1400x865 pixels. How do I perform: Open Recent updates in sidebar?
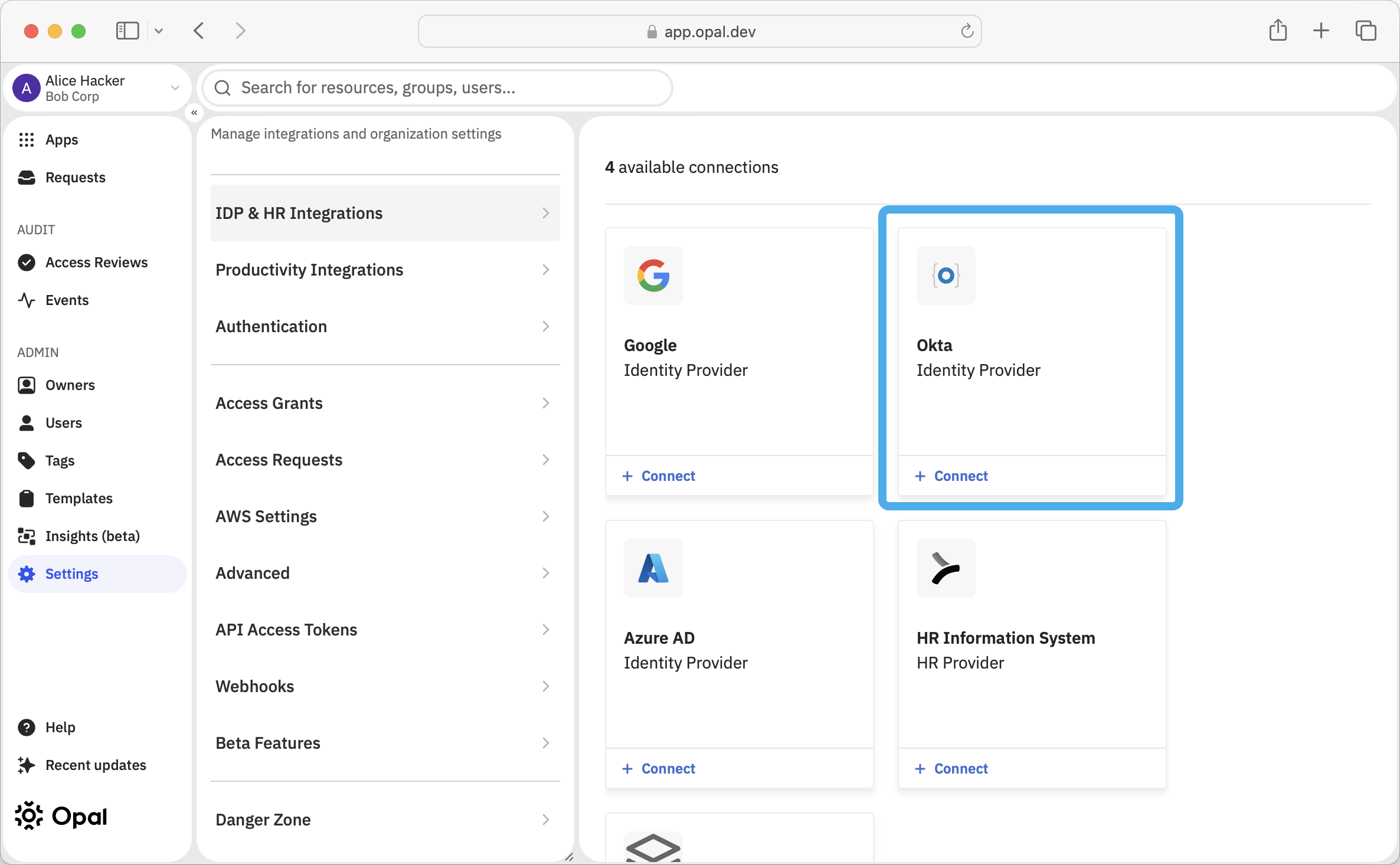click(x=97, y=765)
